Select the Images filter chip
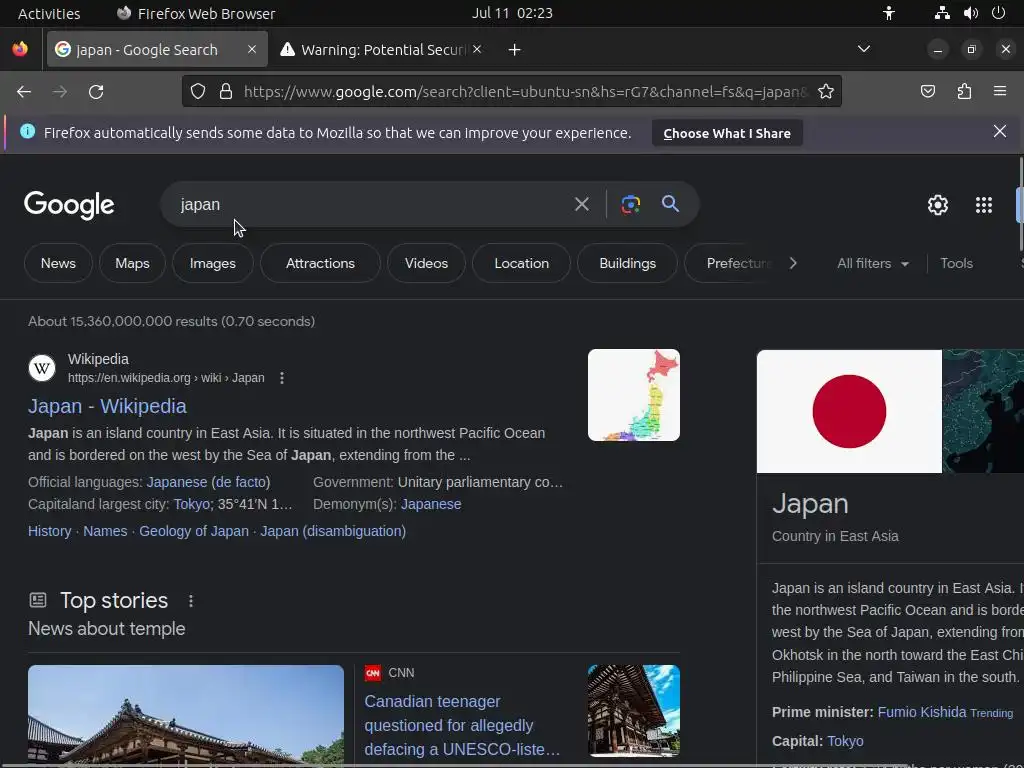The width and height of the screenshot is (1024, 768). tap(213, 263)
